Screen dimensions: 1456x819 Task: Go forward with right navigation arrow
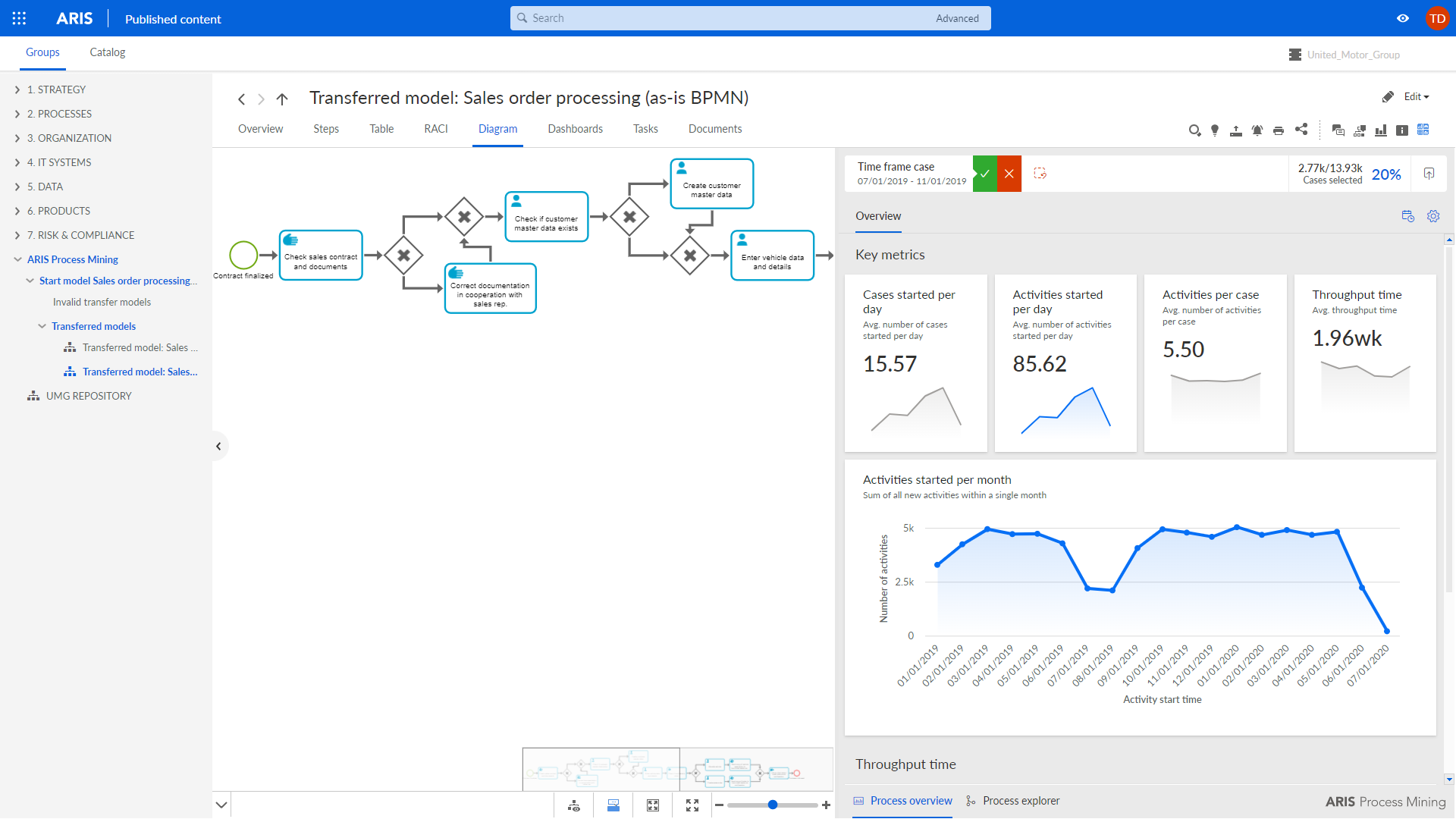tap(261, 99)
